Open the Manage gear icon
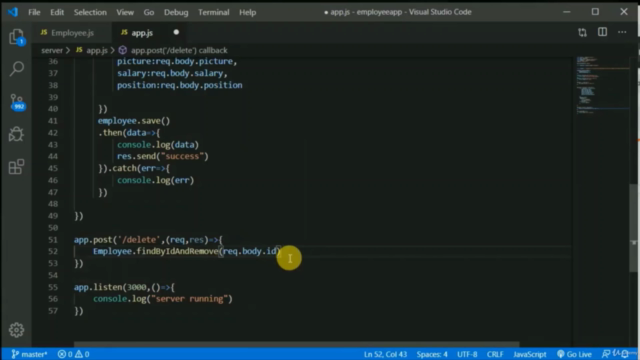This screenshot has height=360, width=640. (x=16, y=330)
